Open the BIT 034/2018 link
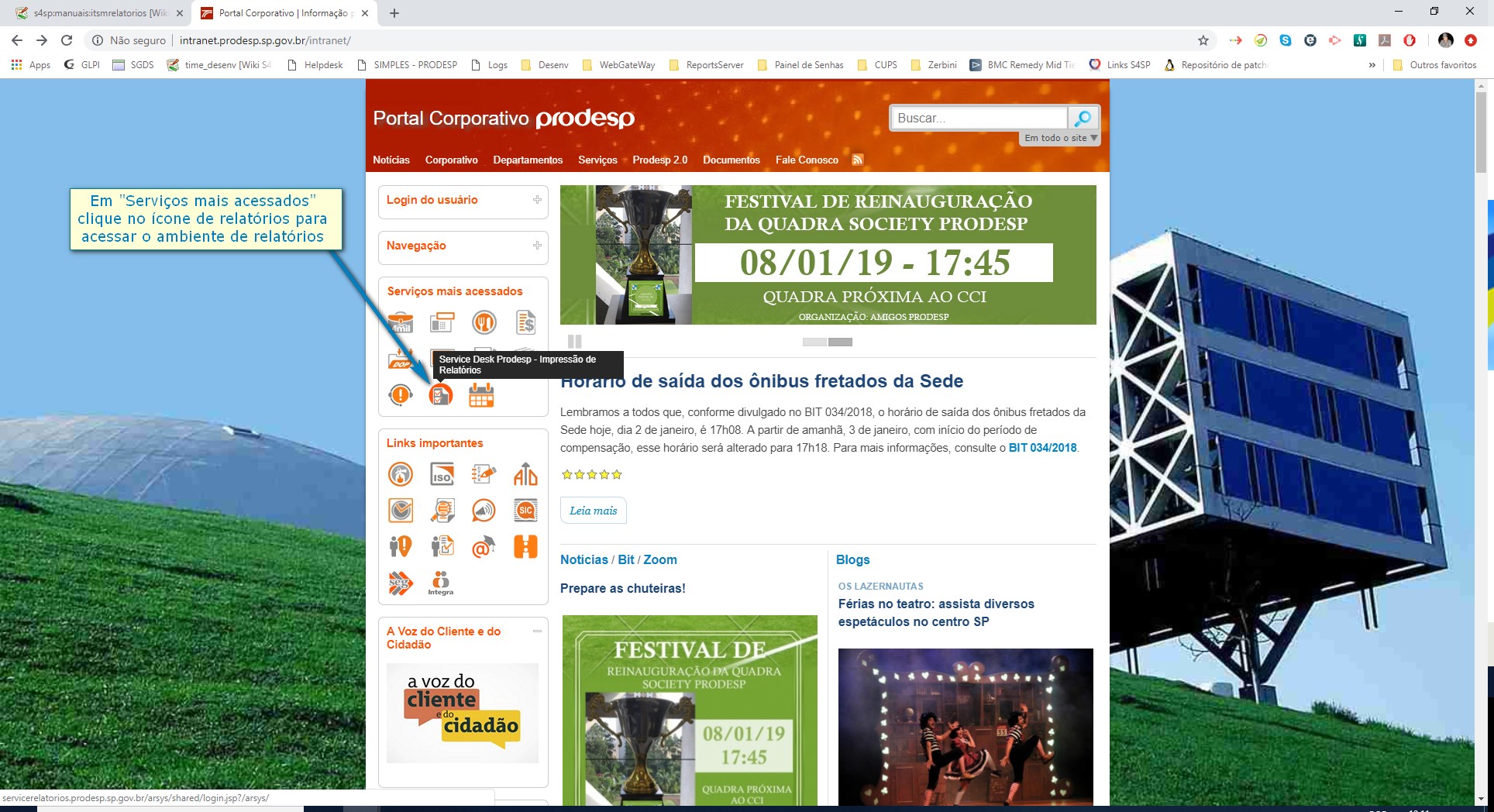 [1042, 448]
